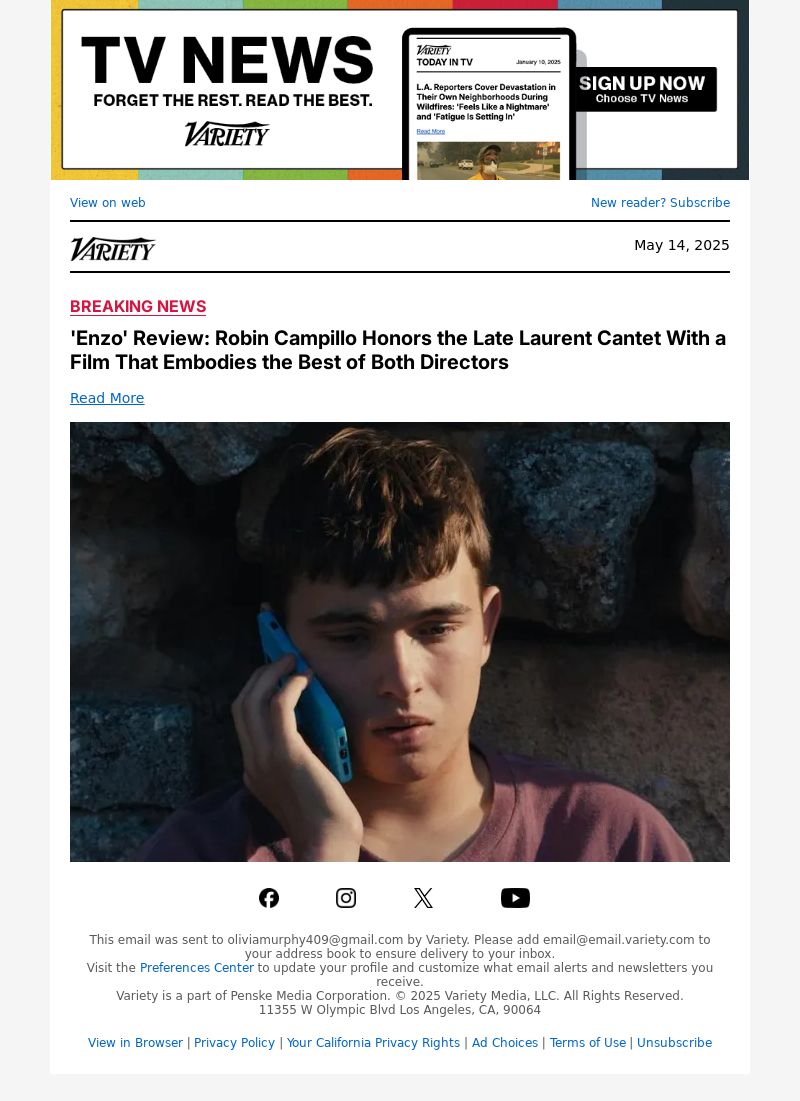800x1101 pixels.
Task: Click the Variety logo in TV News banner
Action: click(227, 133)
